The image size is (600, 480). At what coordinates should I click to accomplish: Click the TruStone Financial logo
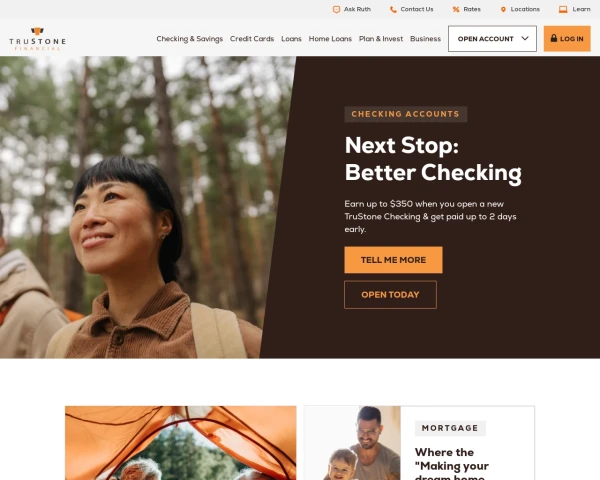38,39
